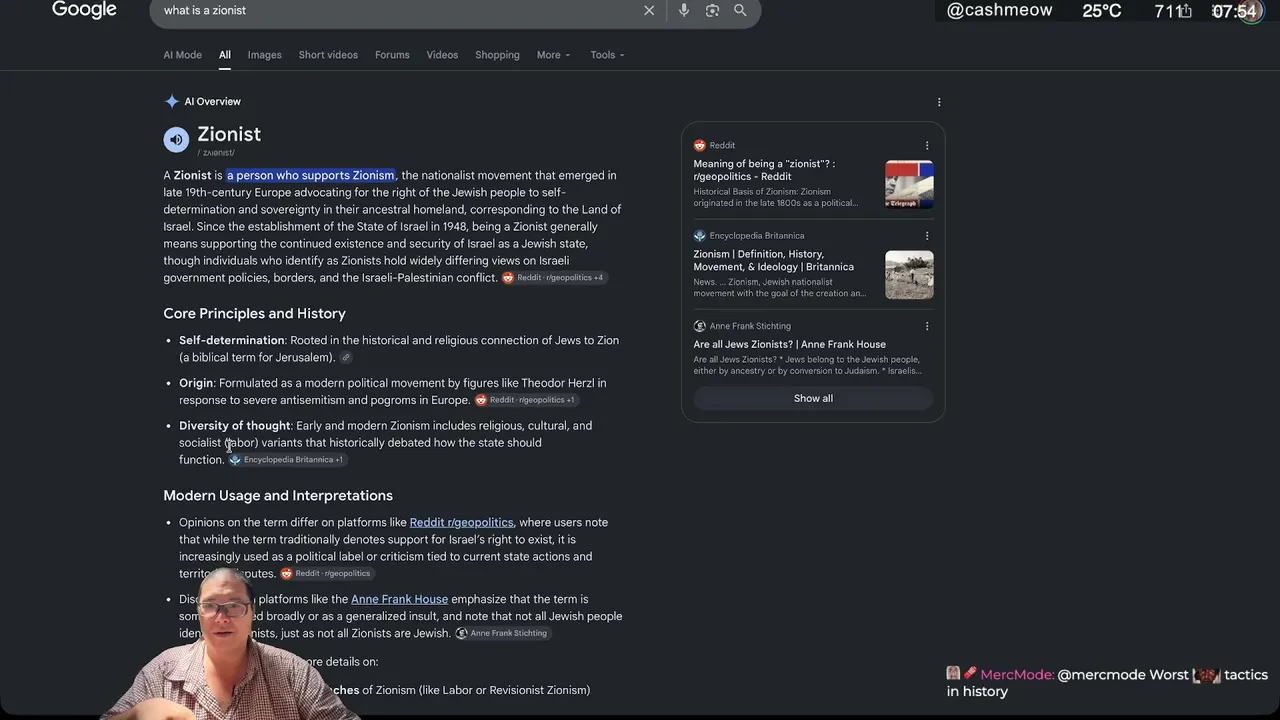Click the 'MercMode:' chat username
Viewport: 1280px width, 720px height.
1017,675
